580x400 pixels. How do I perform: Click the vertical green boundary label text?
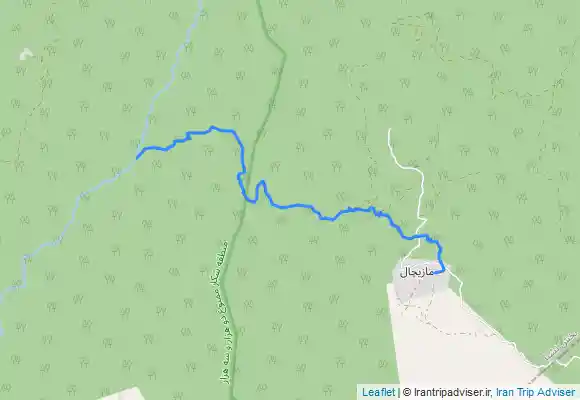(x=223, y=312)
